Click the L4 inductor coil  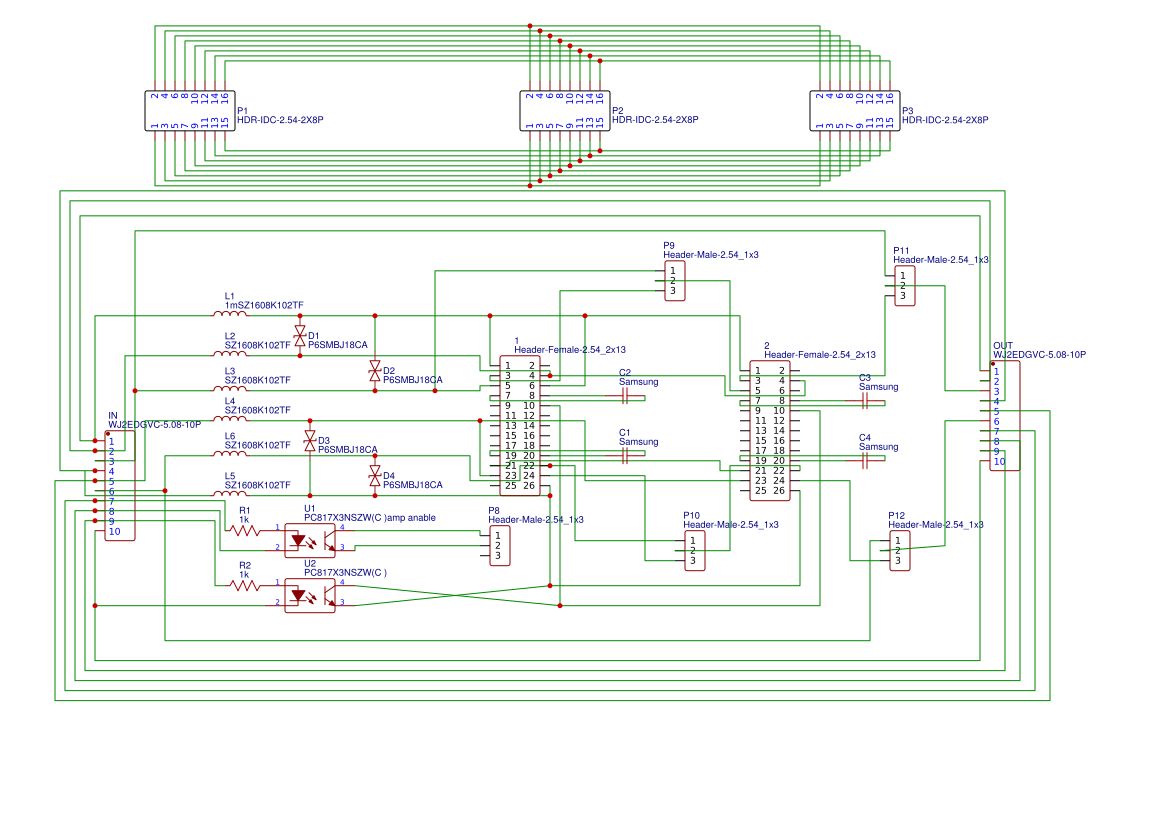[x=230, y=418]
